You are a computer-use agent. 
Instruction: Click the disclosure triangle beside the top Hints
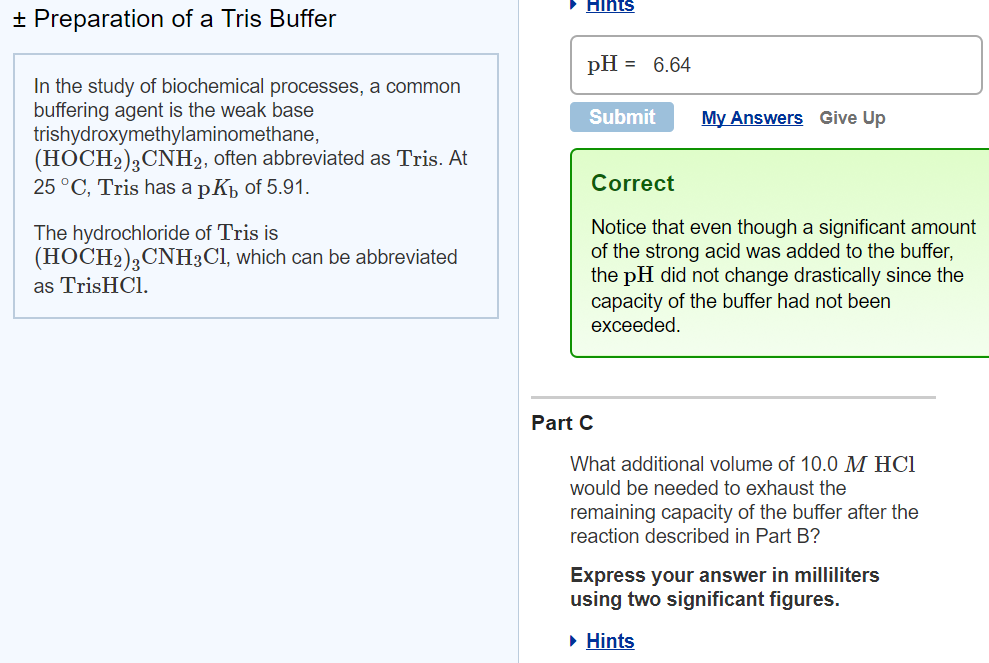573,6
